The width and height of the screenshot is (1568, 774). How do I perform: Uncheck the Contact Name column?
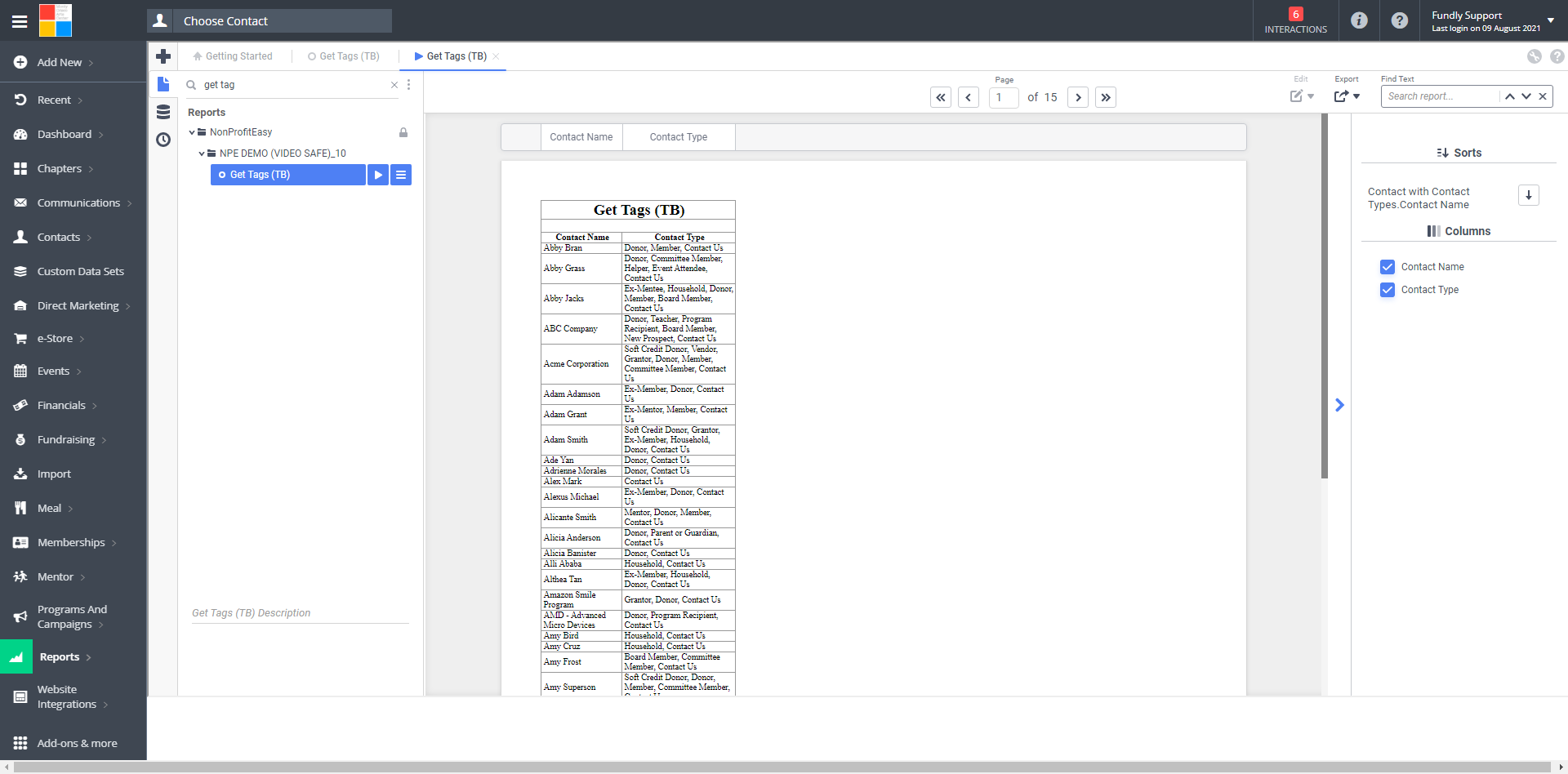point(1388,267)
